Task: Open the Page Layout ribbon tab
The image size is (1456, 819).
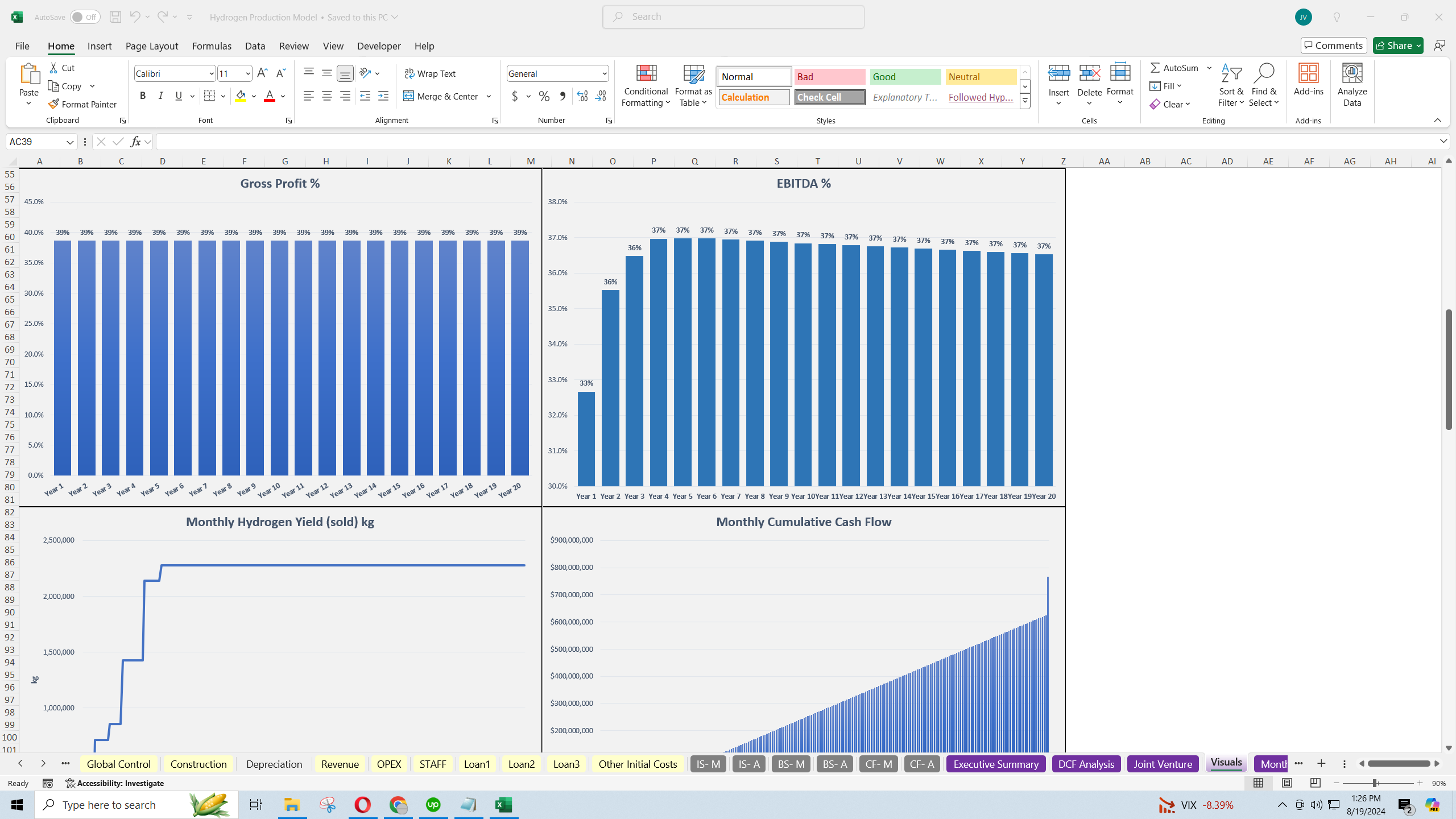Action: pos(152,46)
